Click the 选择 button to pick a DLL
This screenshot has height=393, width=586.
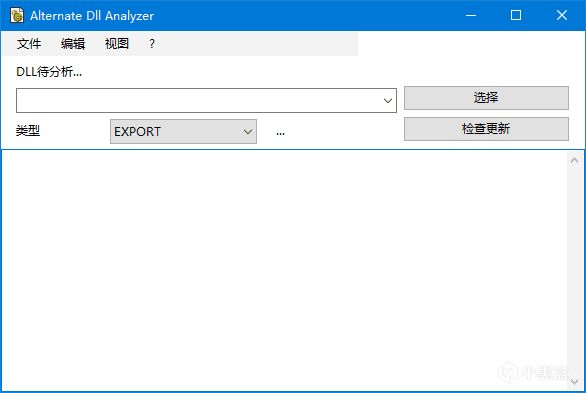point(486,98)
